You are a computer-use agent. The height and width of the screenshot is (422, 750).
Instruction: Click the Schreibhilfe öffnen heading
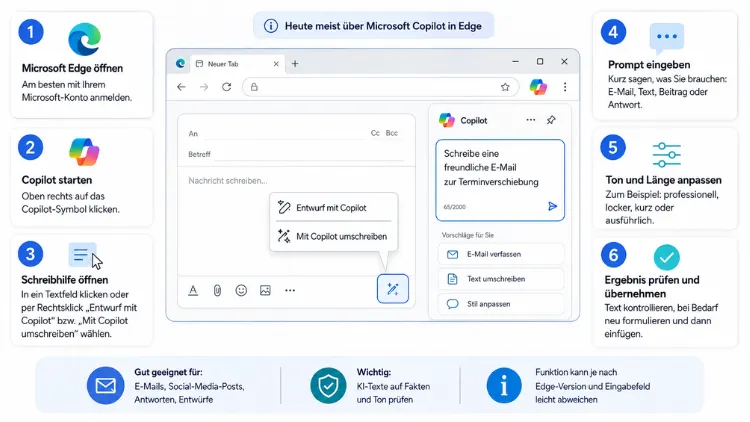65,280
